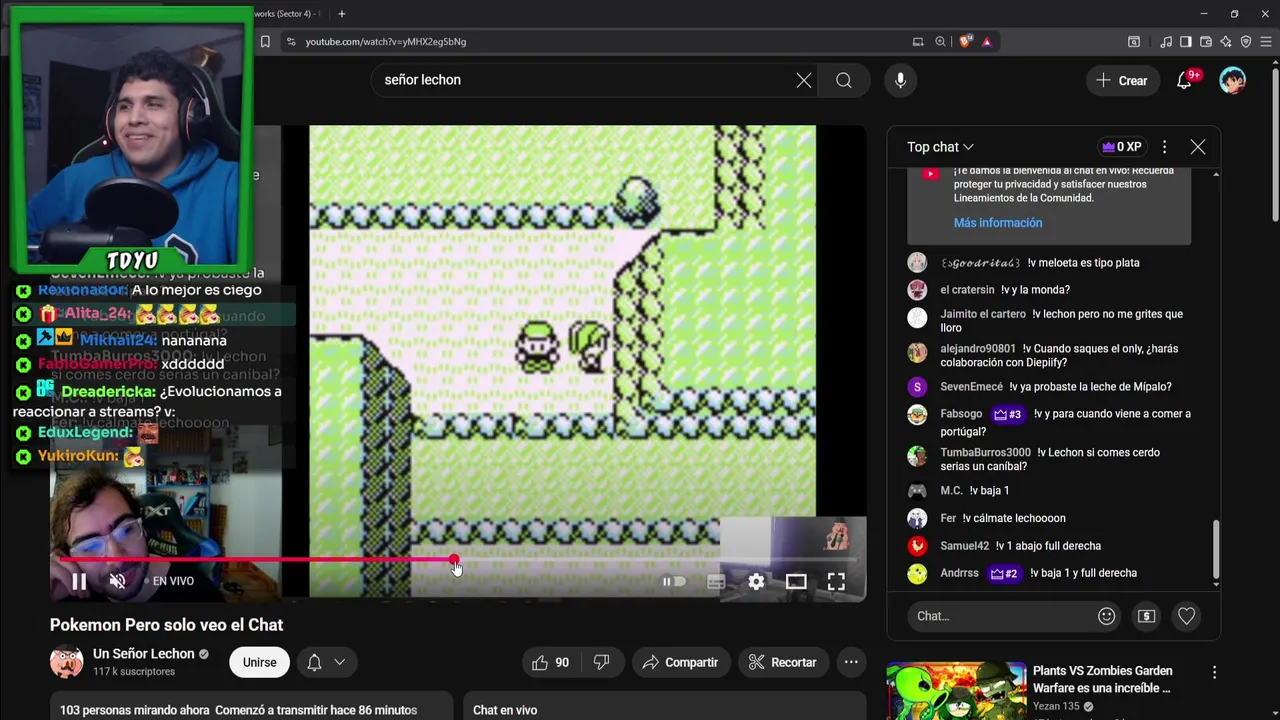Open the Crear video menu
Viewport: 1280px width, 720px height.
(1122, 81)
